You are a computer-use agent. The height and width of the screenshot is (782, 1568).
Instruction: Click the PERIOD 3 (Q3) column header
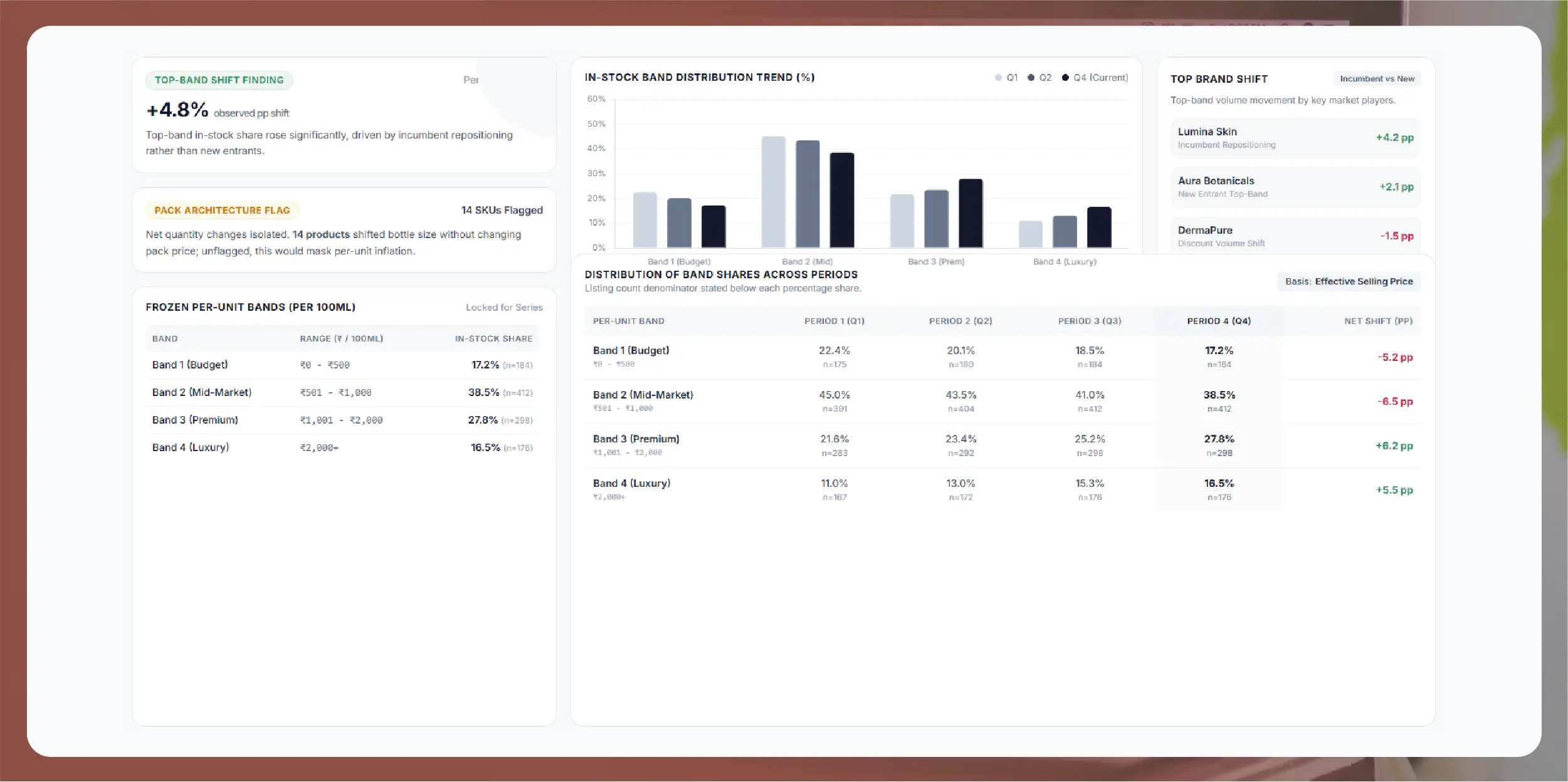[x=1090, y=321]
